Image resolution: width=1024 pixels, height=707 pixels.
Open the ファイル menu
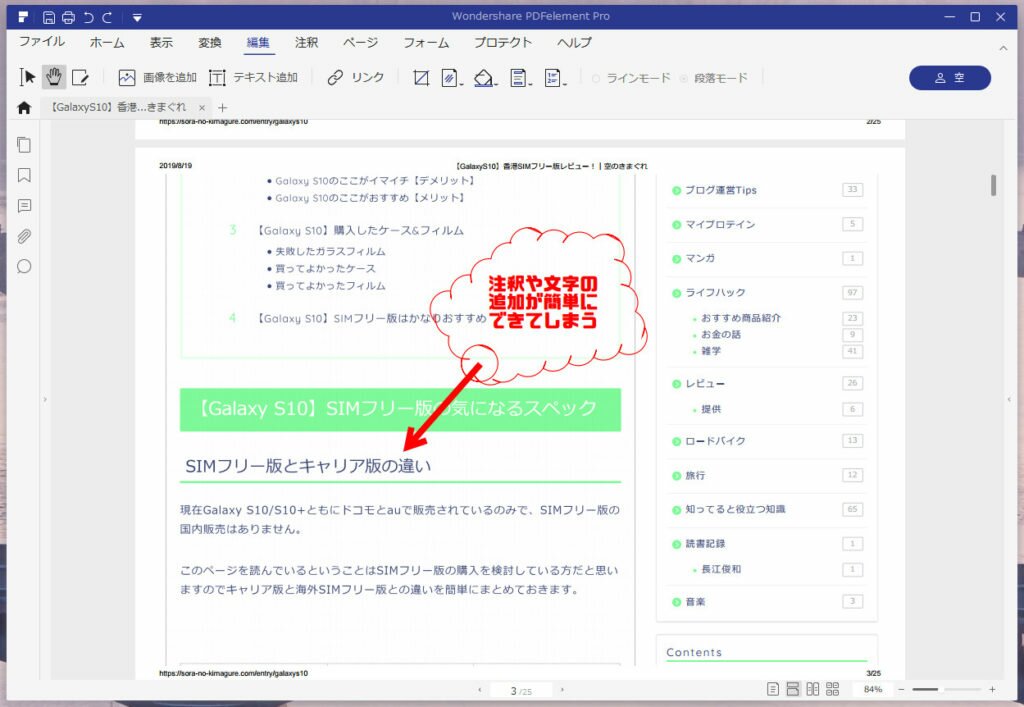42,42
